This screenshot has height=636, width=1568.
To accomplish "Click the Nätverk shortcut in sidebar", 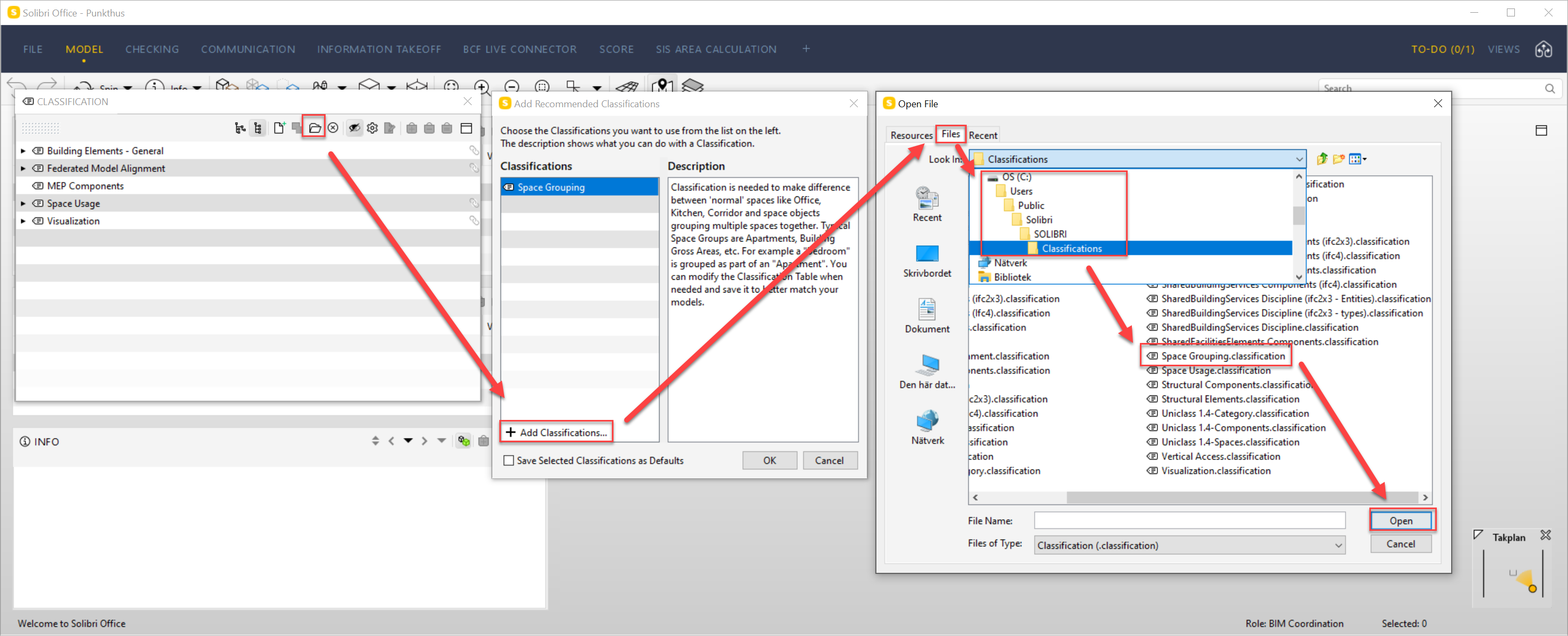I will (927, 427).
